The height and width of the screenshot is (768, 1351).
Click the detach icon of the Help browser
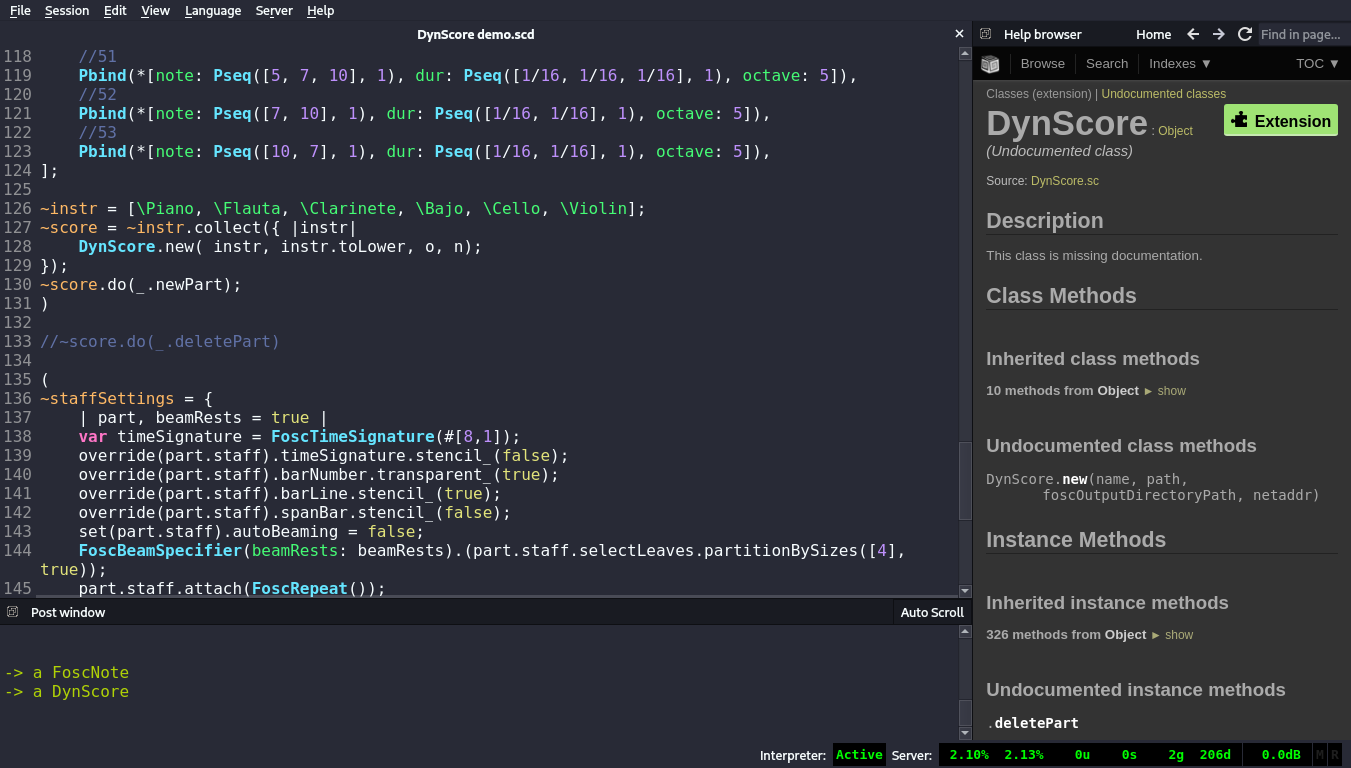tap(985, 33)
